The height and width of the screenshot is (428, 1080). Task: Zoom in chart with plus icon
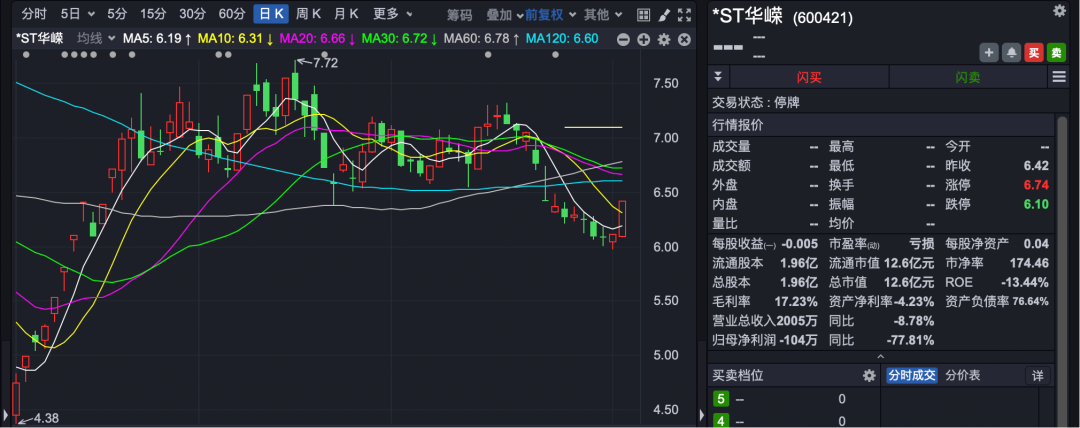[643, 39]
